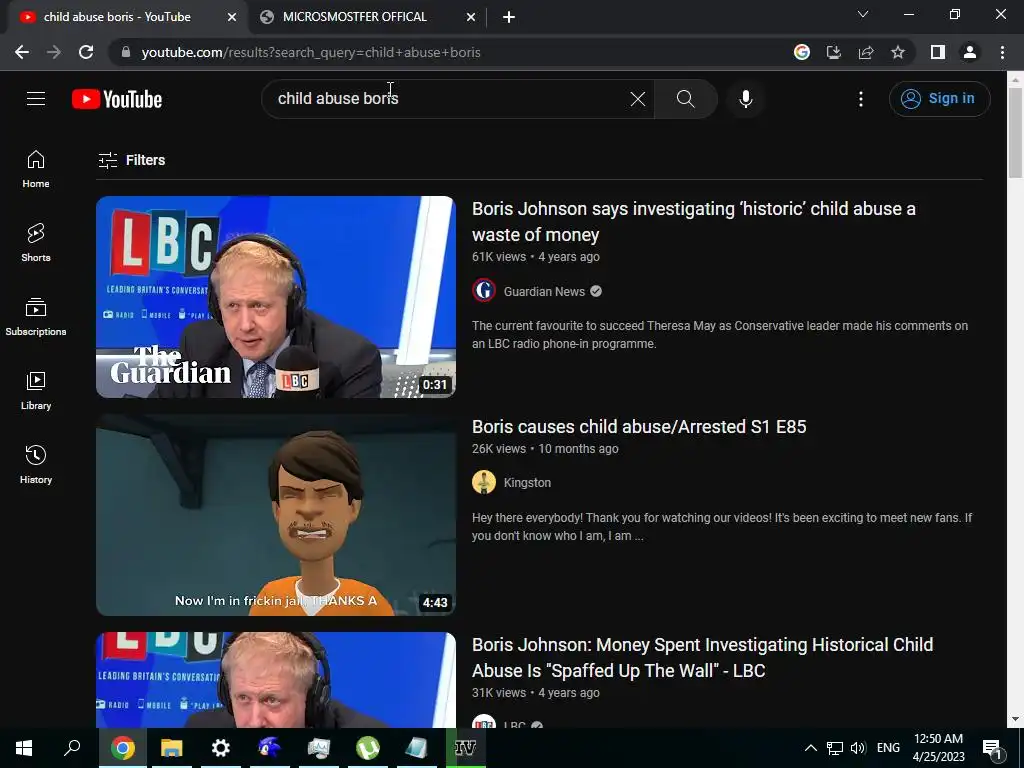Bookmark this page with star
This screenshot has height=768, width=1024.
[898, 52]
